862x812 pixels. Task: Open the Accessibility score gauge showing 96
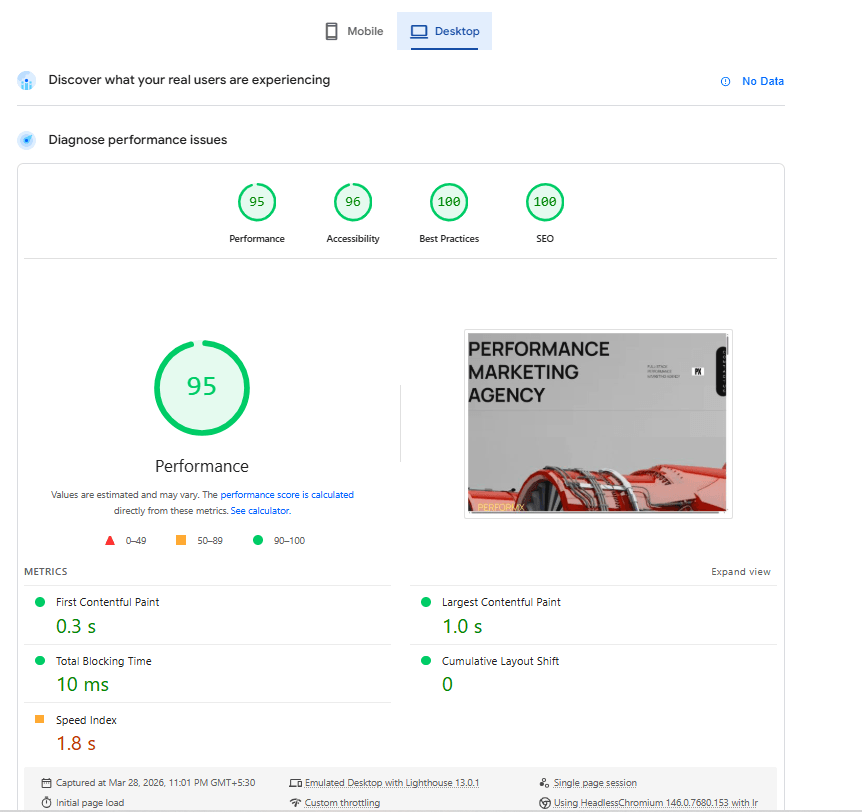(353, 202)
